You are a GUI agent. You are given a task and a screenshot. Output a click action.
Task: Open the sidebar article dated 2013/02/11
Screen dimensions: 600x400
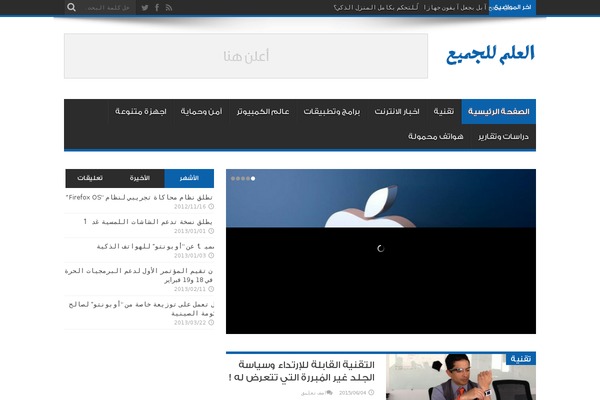coord(139,276)
